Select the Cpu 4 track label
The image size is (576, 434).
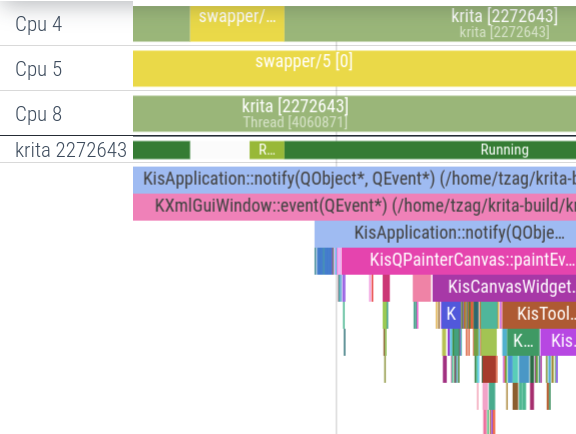(x=38, y=24)
